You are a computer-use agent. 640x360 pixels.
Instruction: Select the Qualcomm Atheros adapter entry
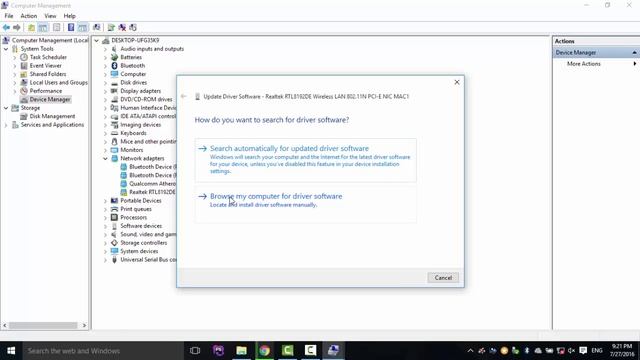pyautogui.click(x=152, y=184)
